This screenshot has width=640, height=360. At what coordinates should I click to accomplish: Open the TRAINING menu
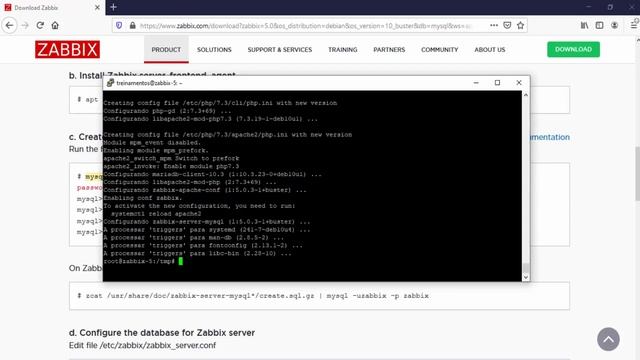342,50
